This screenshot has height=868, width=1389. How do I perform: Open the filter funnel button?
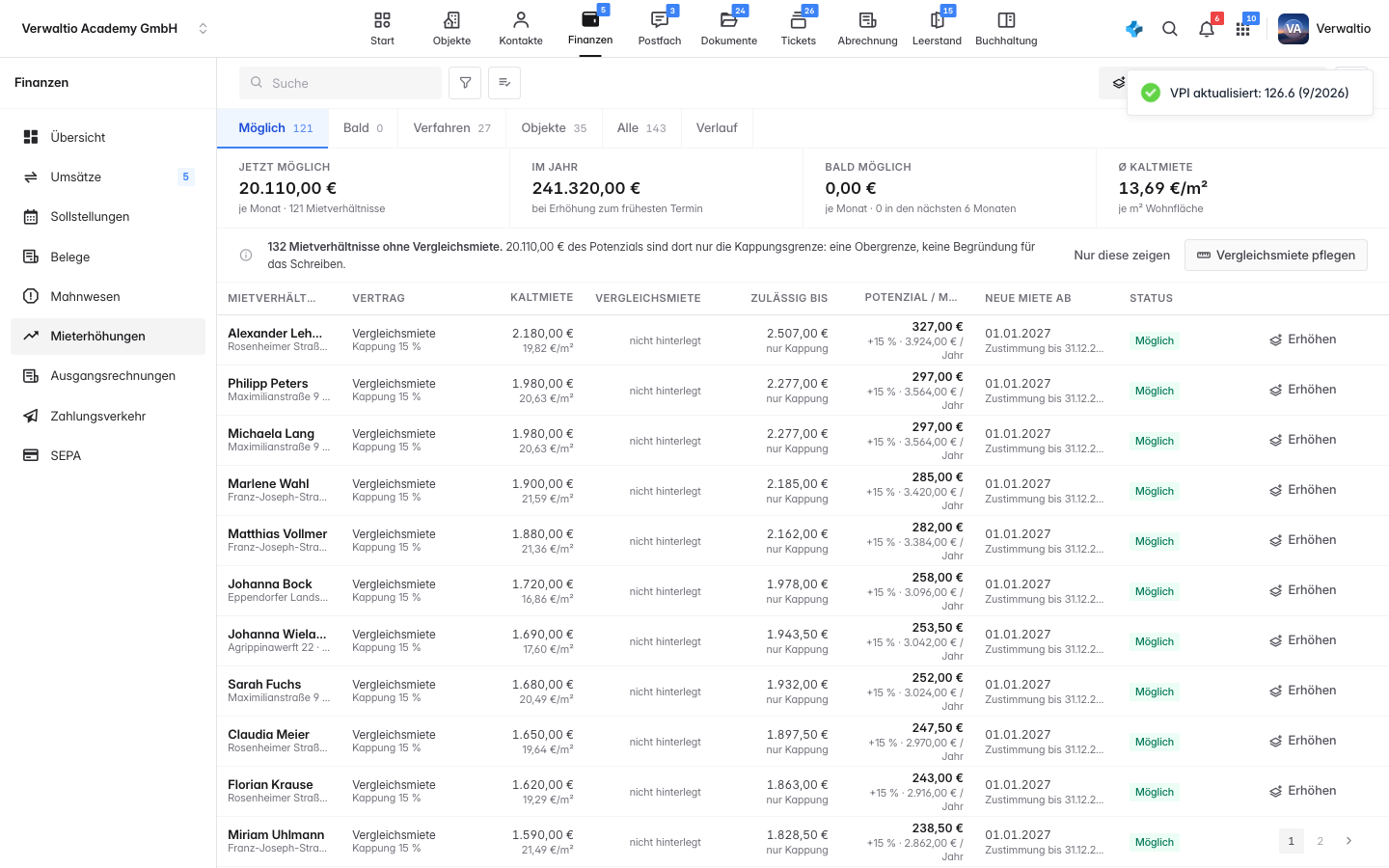click(465, 83)
